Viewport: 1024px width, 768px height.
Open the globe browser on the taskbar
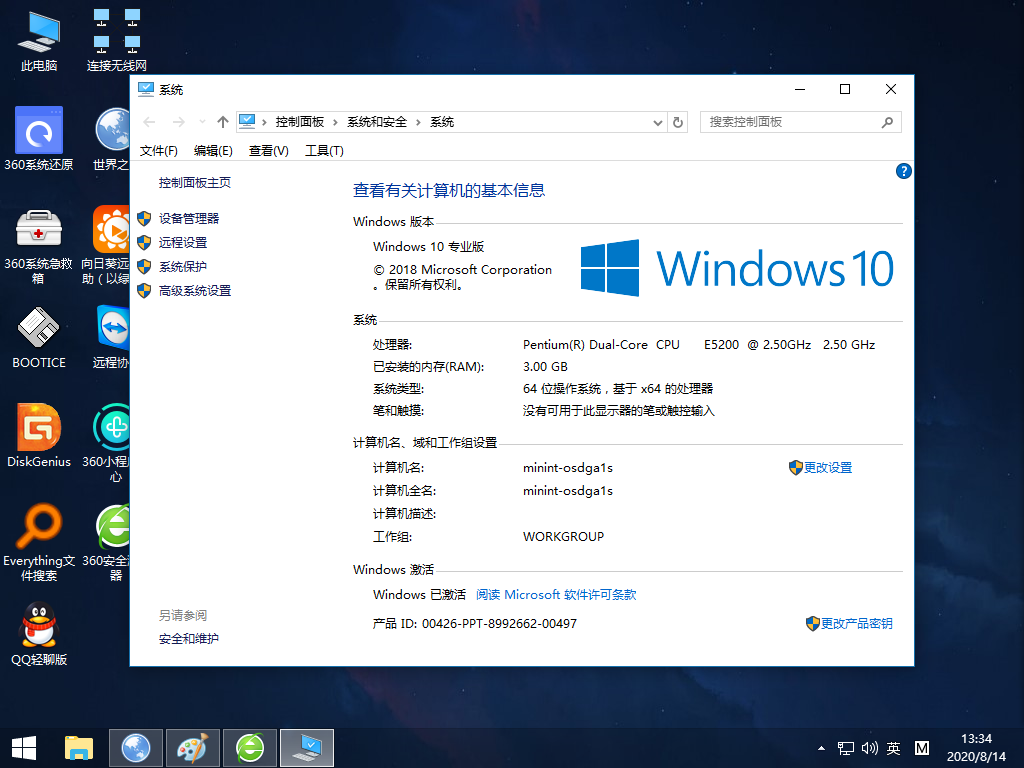136,748
